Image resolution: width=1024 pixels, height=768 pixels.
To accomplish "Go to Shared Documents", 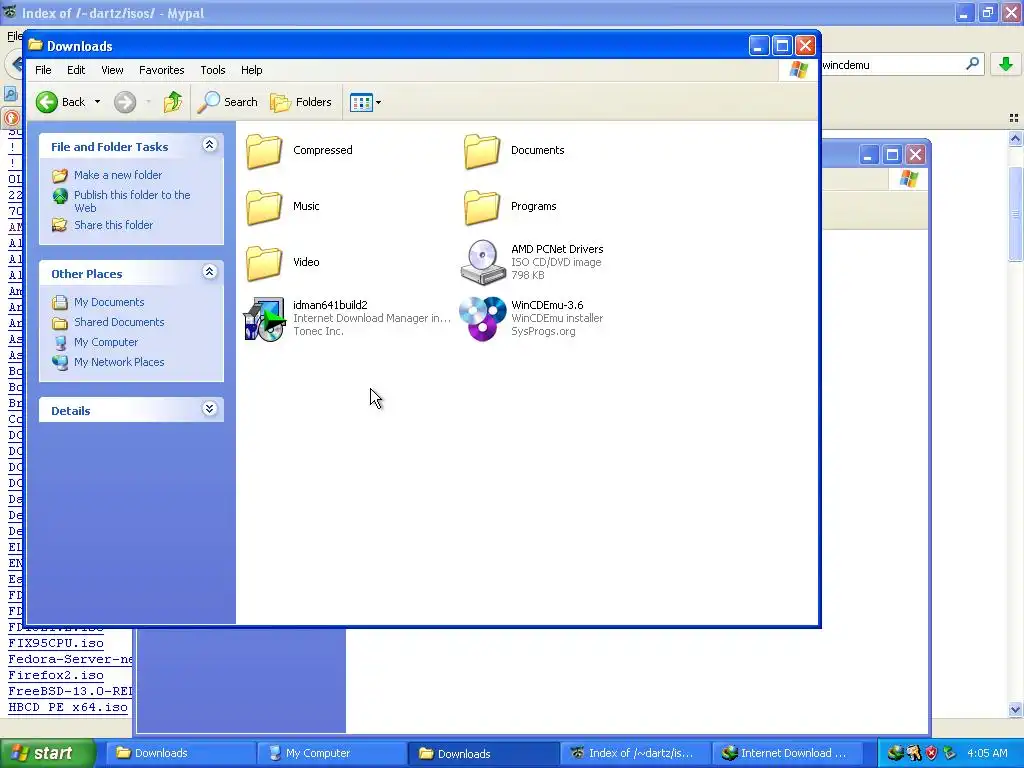I will [119, 322].
